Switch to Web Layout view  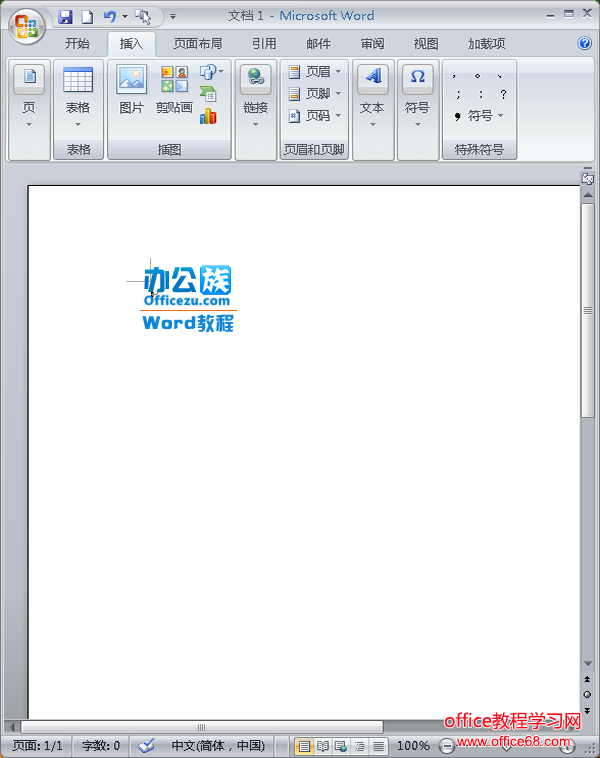pyautogui.click(x=341, y=746)
